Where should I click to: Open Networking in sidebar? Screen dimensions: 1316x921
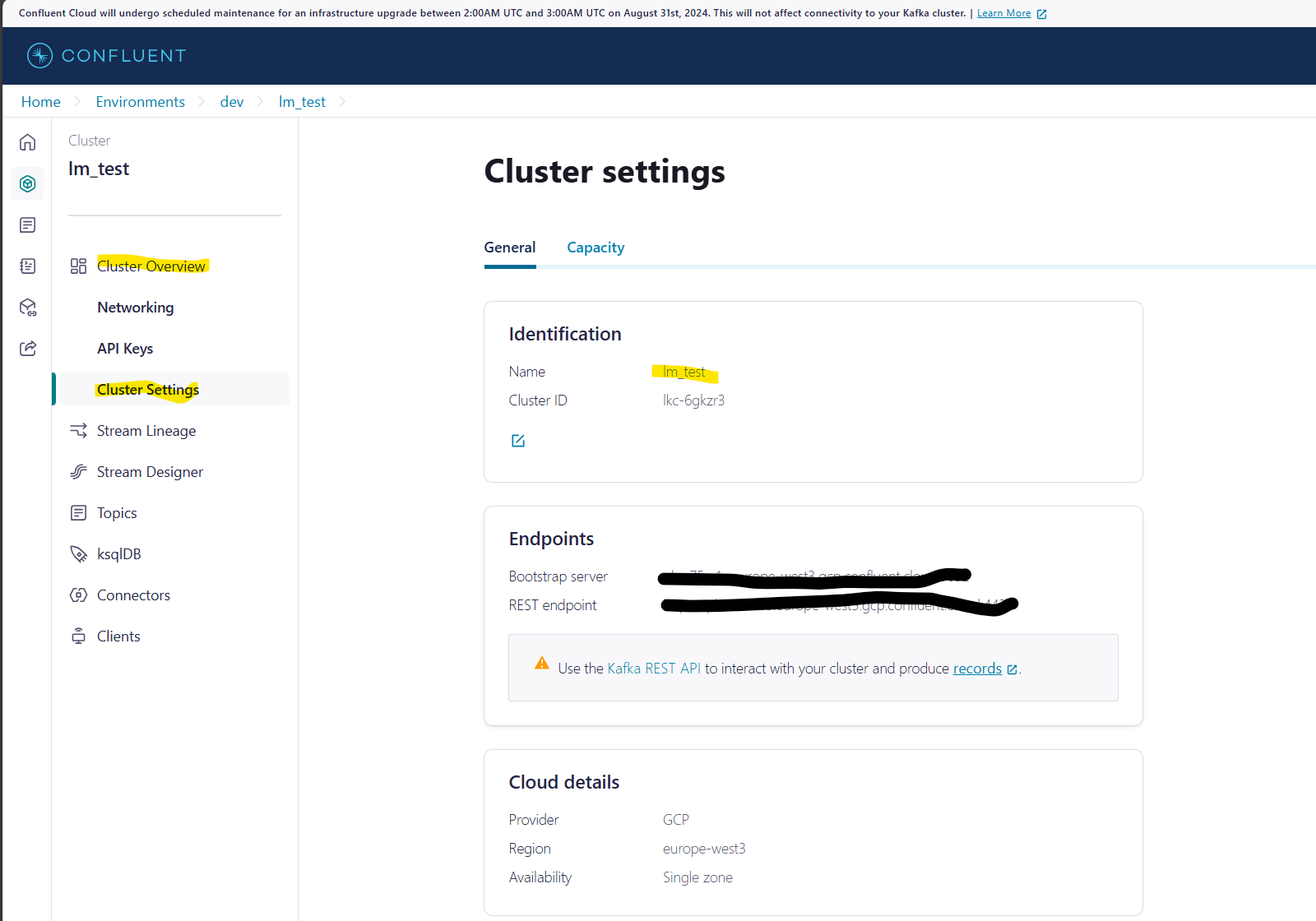tap(136, 307)
